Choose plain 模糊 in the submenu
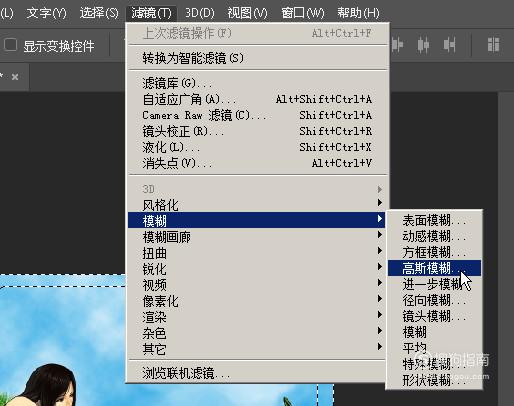This screenshot has width=514, height=406. pyautogui.click(x=434, y=332)
